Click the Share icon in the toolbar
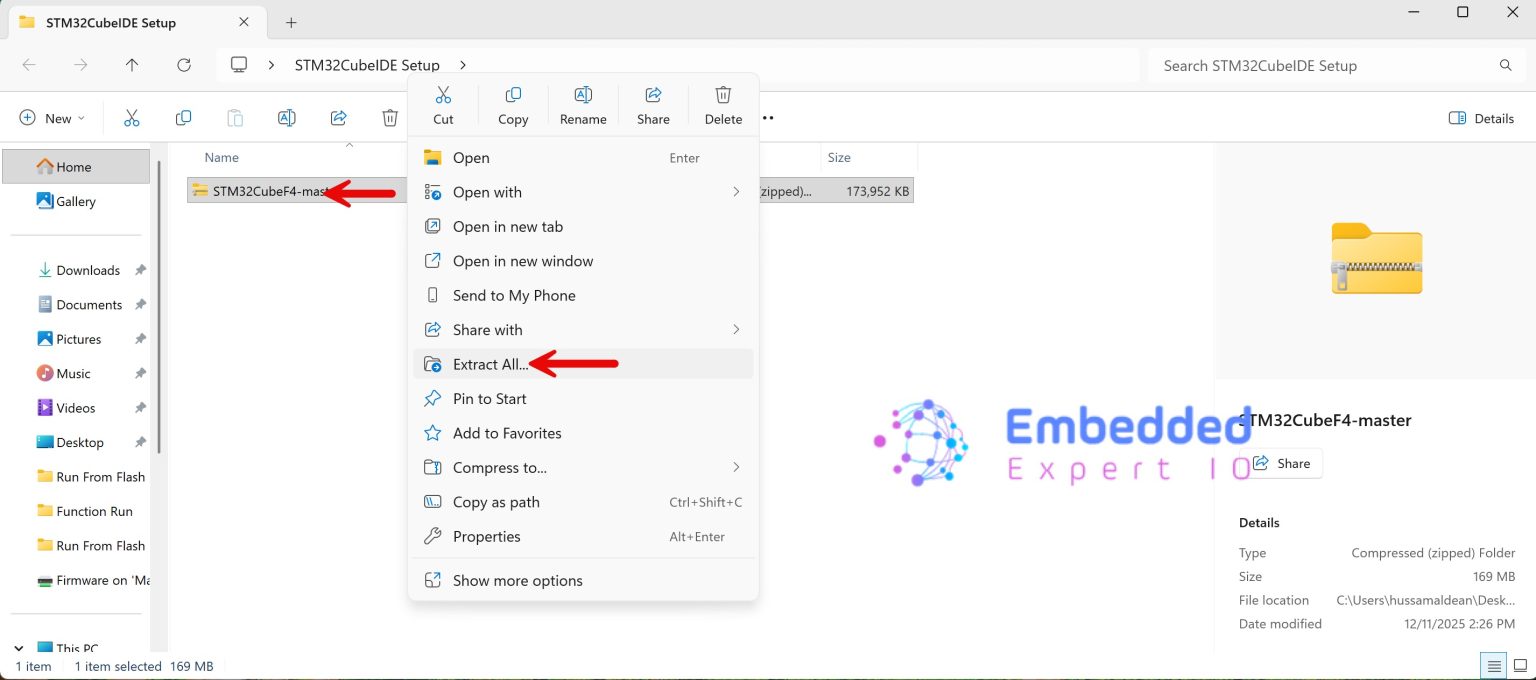1536x680 pixels. pyautogui.click(x=338, y=117)
